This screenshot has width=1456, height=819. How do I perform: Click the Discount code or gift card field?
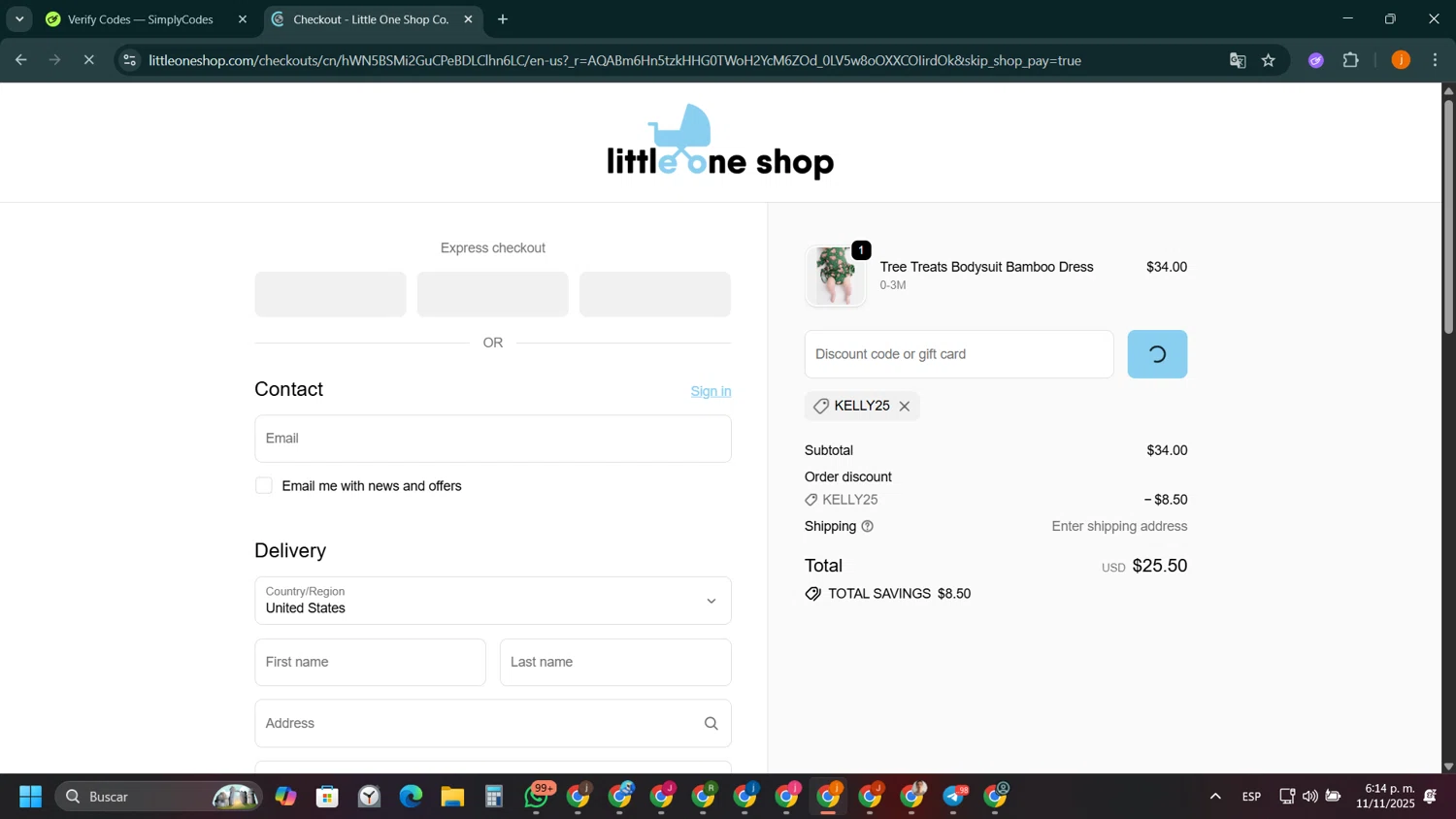(x=959, y=354)
